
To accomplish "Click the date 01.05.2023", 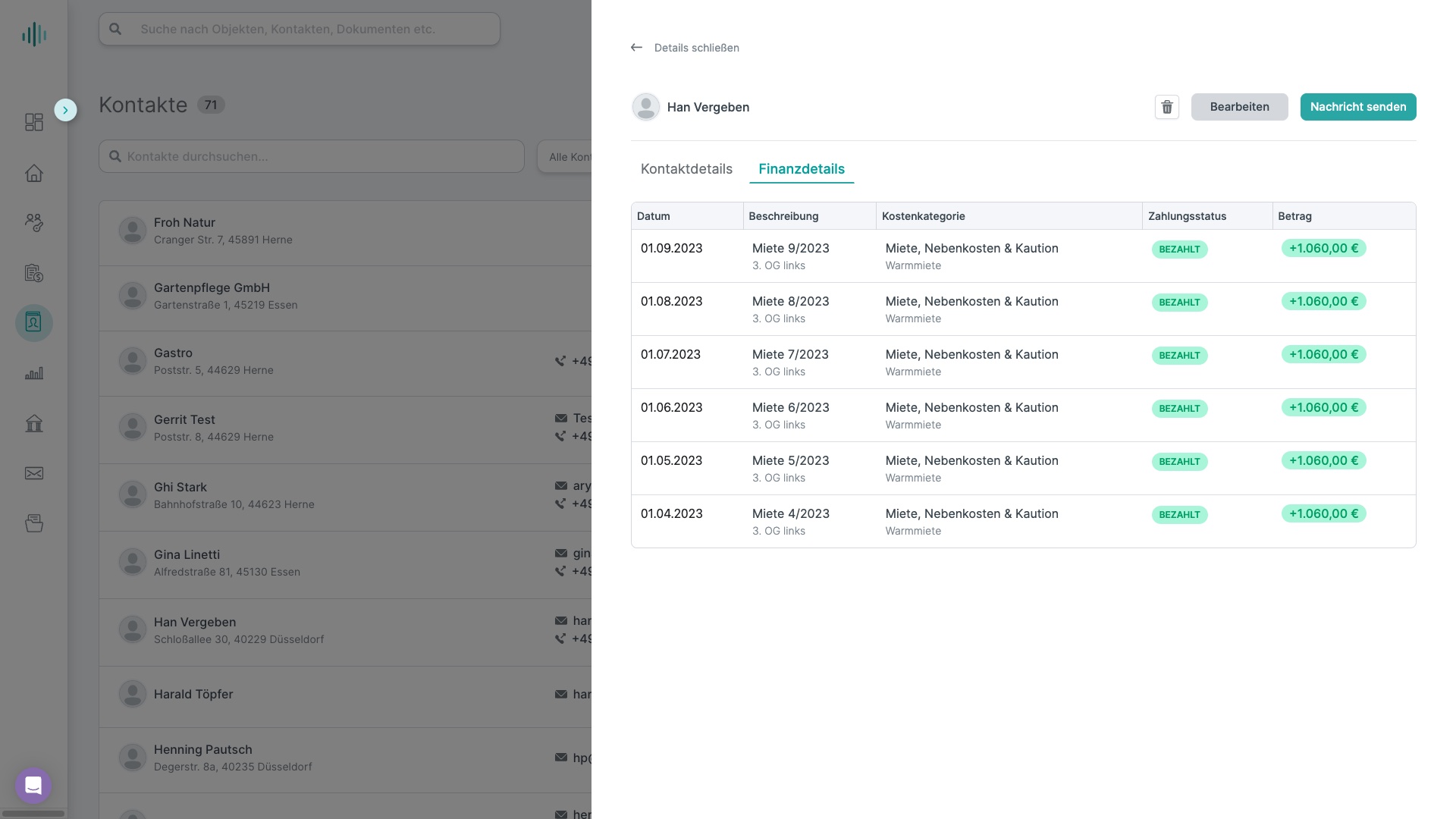I will [671, 460].
